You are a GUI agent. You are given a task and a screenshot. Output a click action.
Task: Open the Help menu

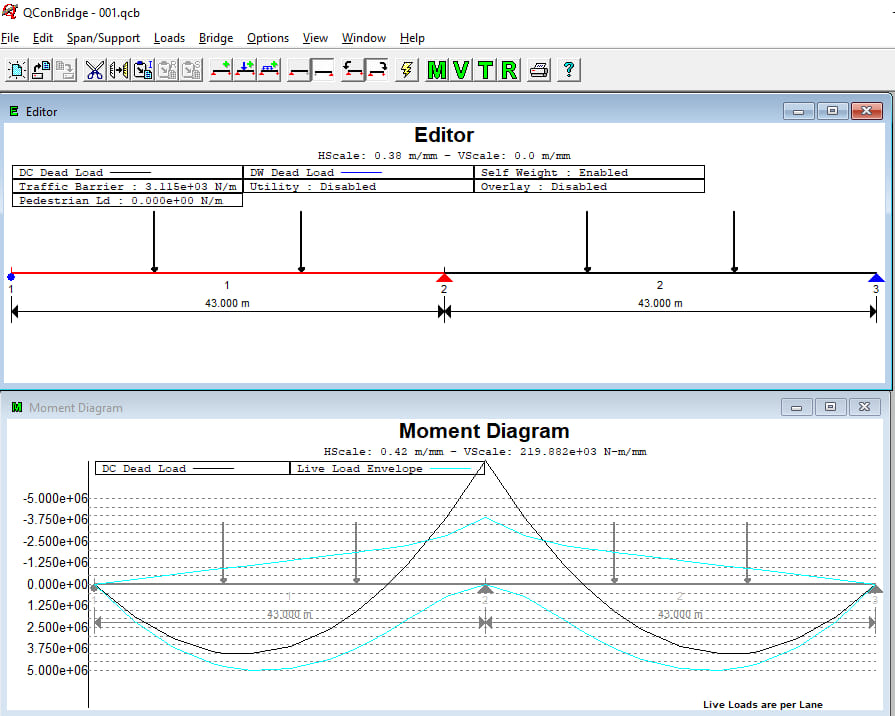coord(412,38)
